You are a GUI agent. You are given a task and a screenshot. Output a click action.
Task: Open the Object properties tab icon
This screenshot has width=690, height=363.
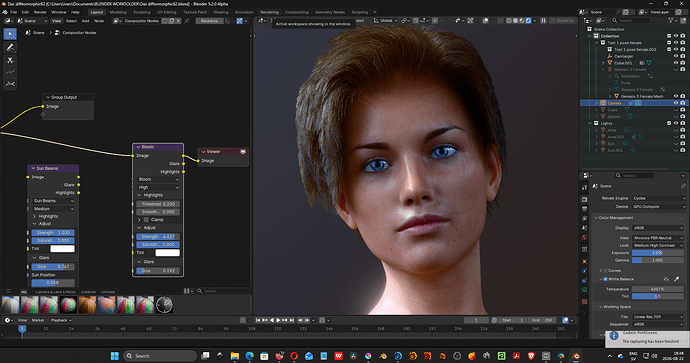pos(584,261)
